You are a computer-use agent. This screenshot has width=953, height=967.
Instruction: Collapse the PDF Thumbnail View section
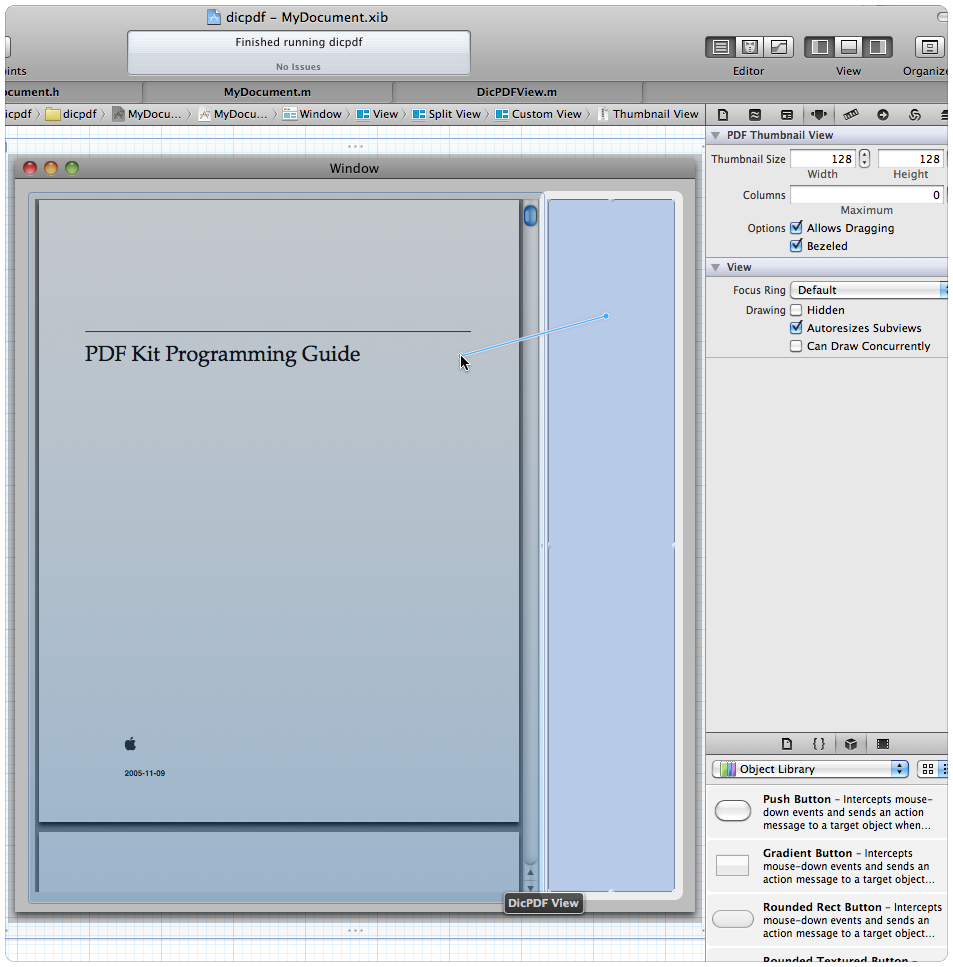point(716,134)
